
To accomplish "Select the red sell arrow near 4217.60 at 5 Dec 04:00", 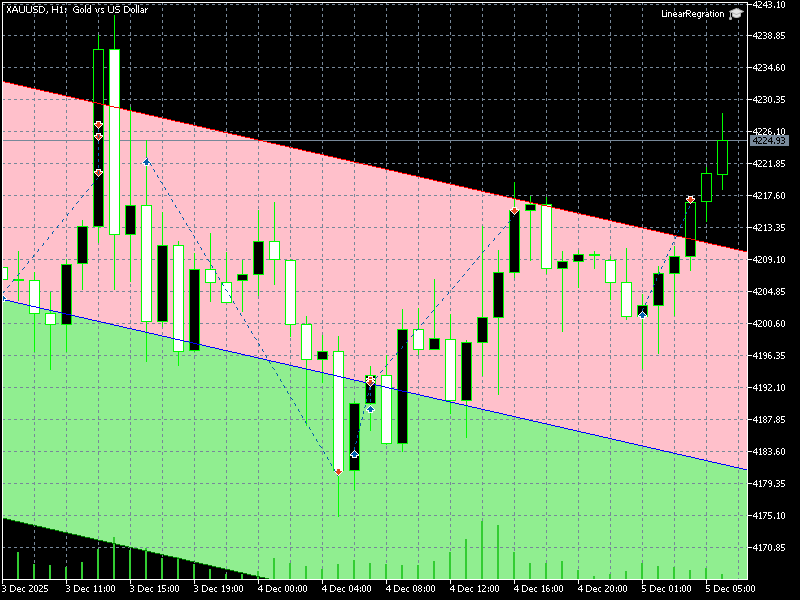I will click(690, 199).
